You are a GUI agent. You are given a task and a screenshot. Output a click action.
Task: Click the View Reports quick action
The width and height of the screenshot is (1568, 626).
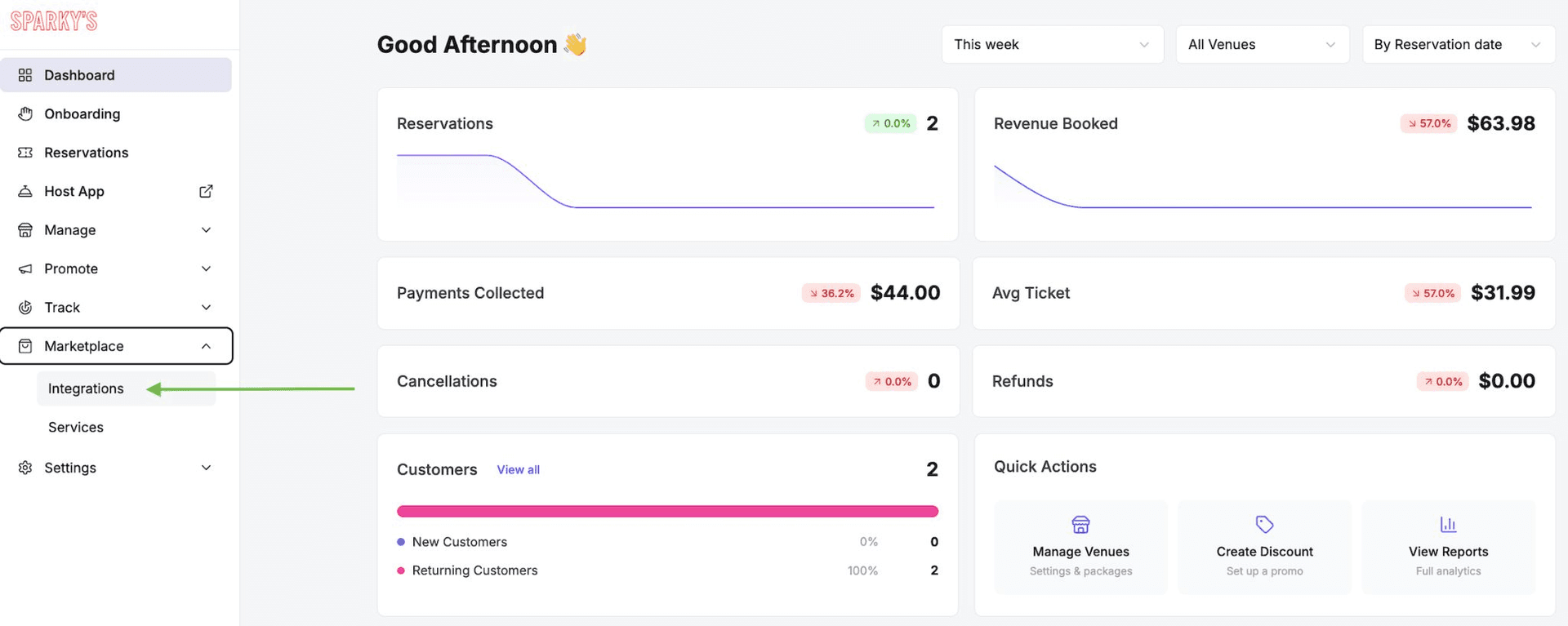(x=1448, y=547)
